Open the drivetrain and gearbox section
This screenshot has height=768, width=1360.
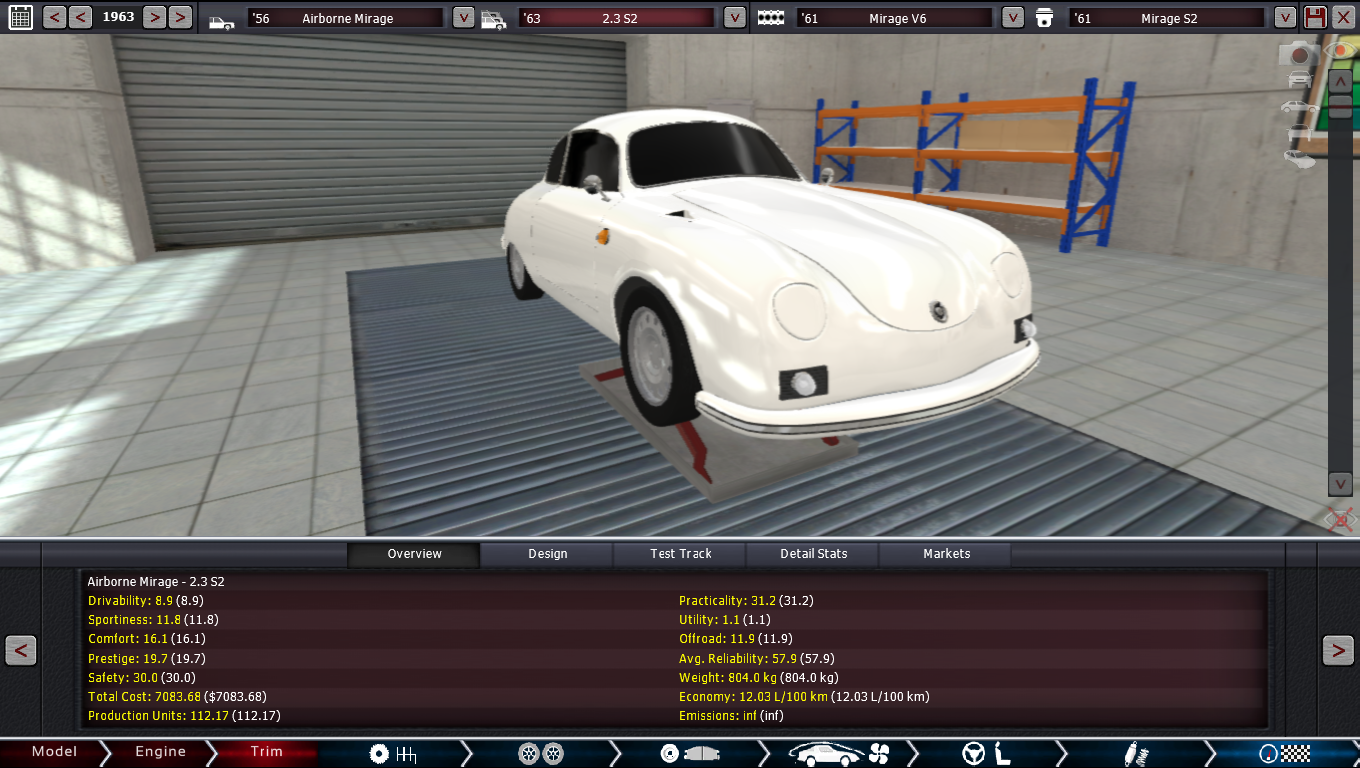(392, 753)
